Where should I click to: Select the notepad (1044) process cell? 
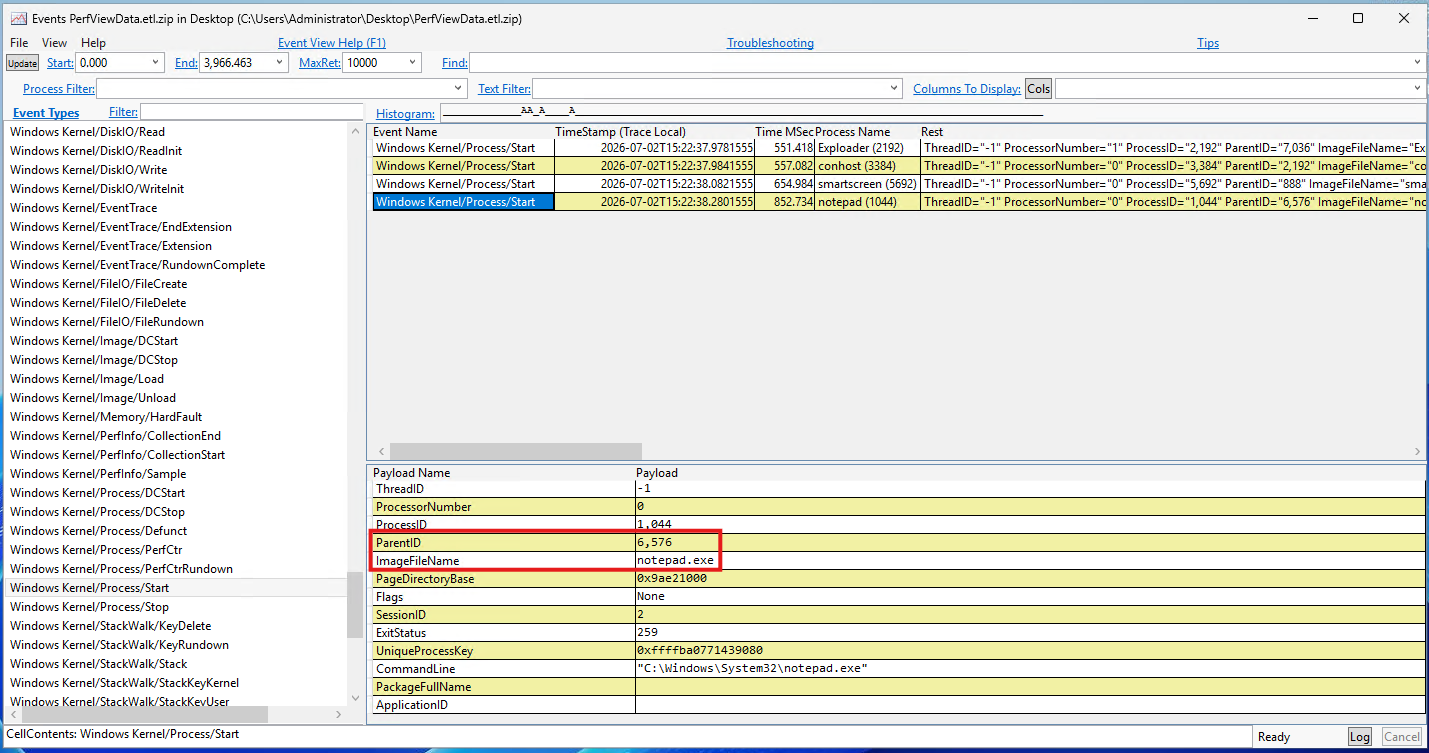click(867, 202)
